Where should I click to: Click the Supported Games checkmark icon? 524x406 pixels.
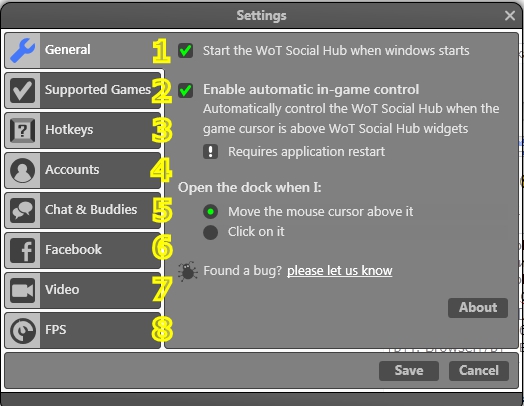(22, 90)
